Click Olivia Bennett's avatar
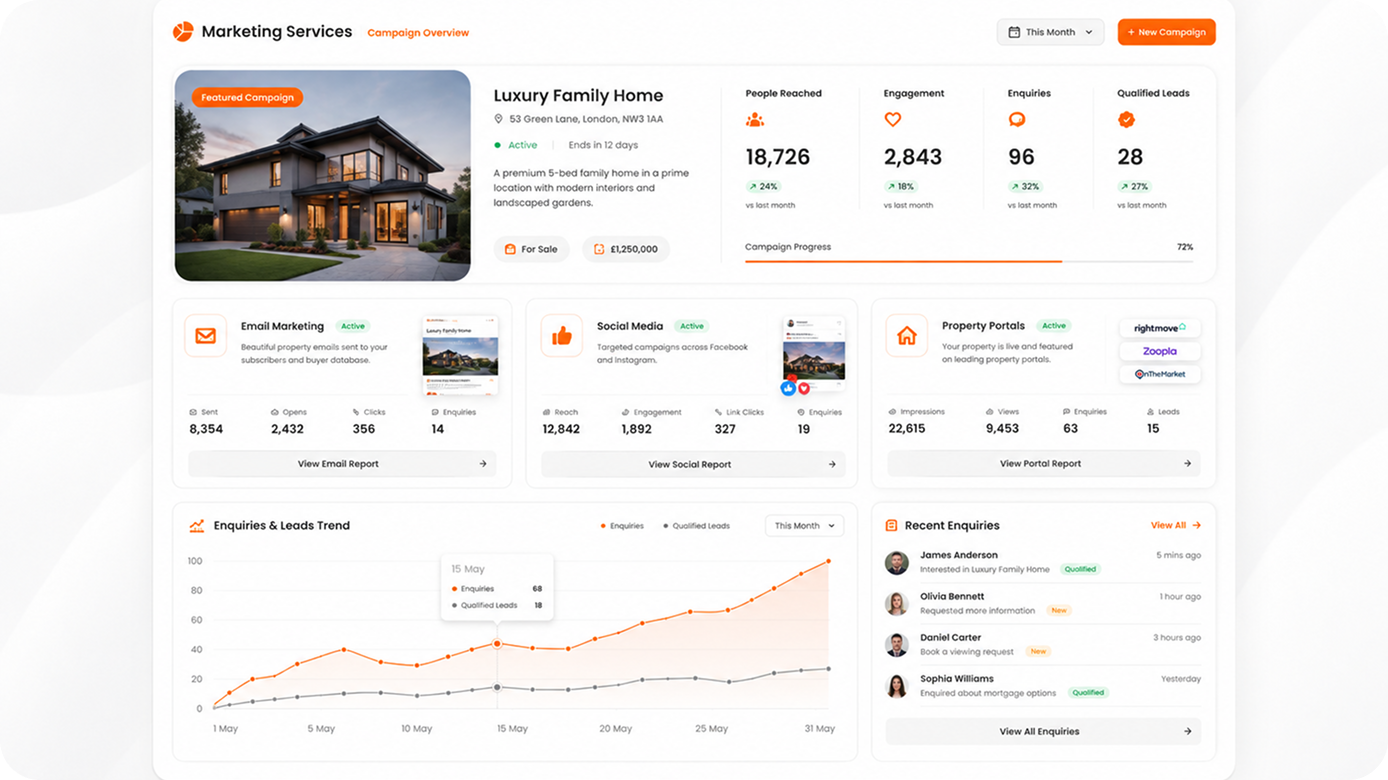The width and height of the screenshot is (1388, 780). 897,603
